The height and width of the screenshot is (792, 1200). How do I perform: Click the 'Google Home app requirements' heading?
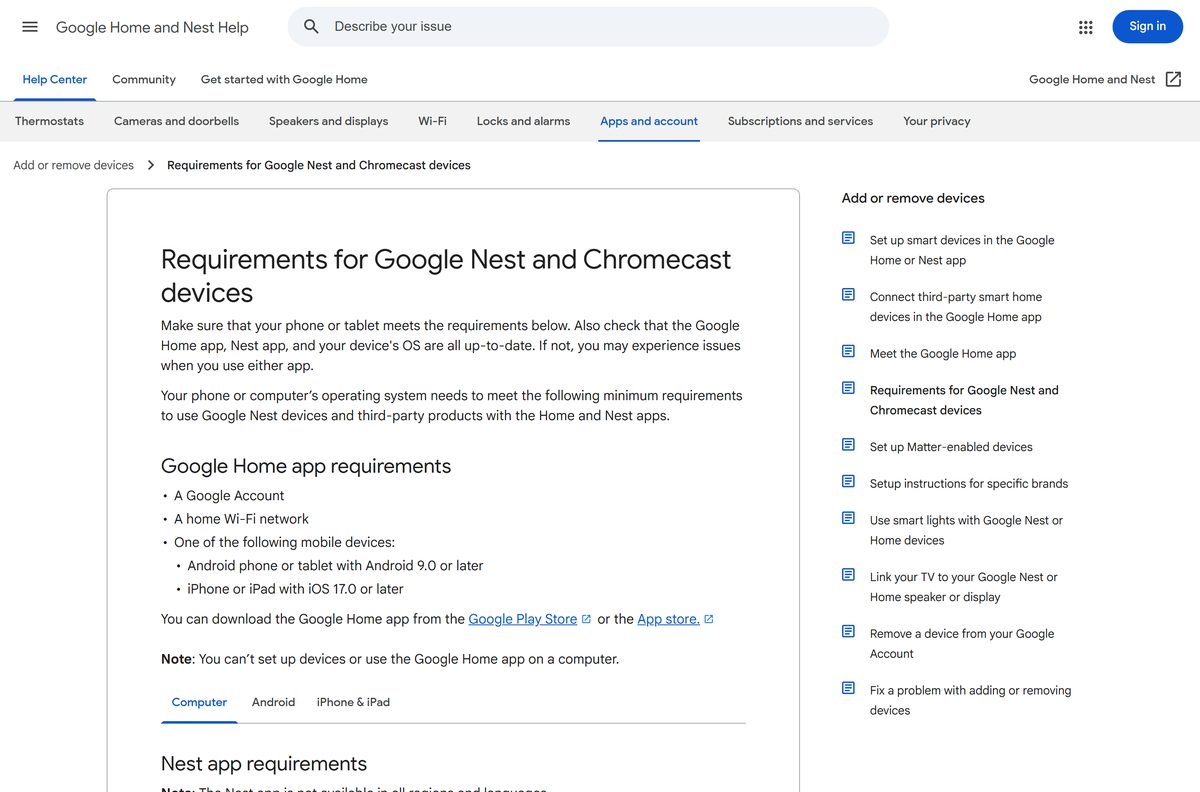pos(306,466)
